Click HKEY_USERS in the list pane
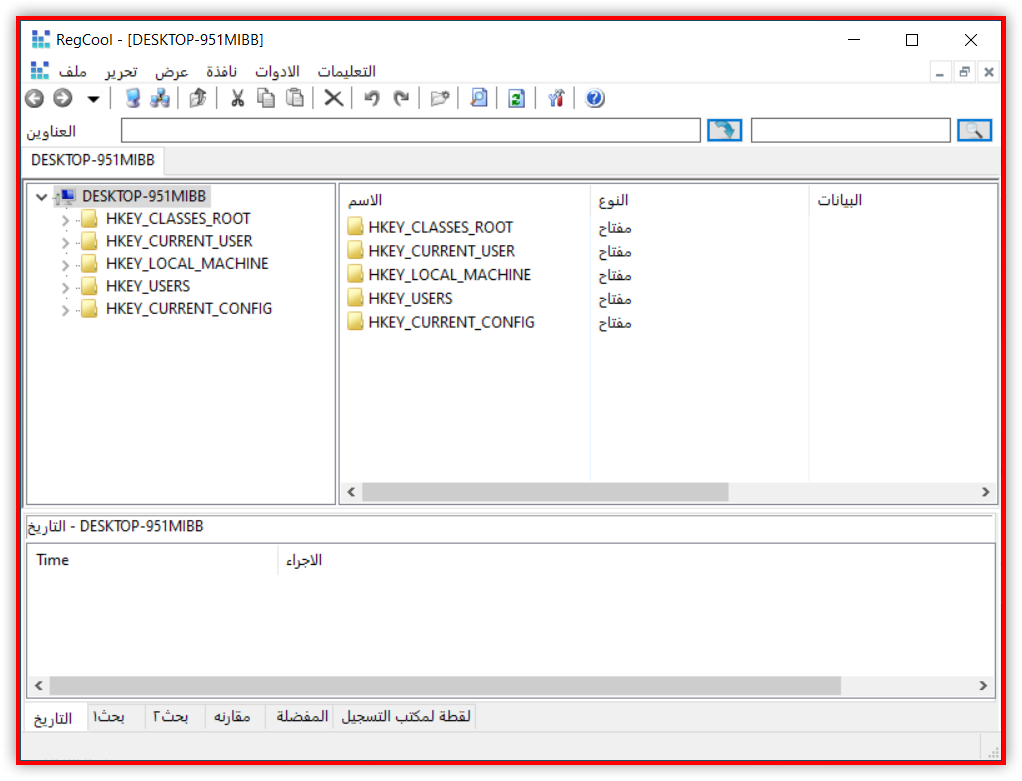This screenshot has width=1022, height=781. [410, 299]
